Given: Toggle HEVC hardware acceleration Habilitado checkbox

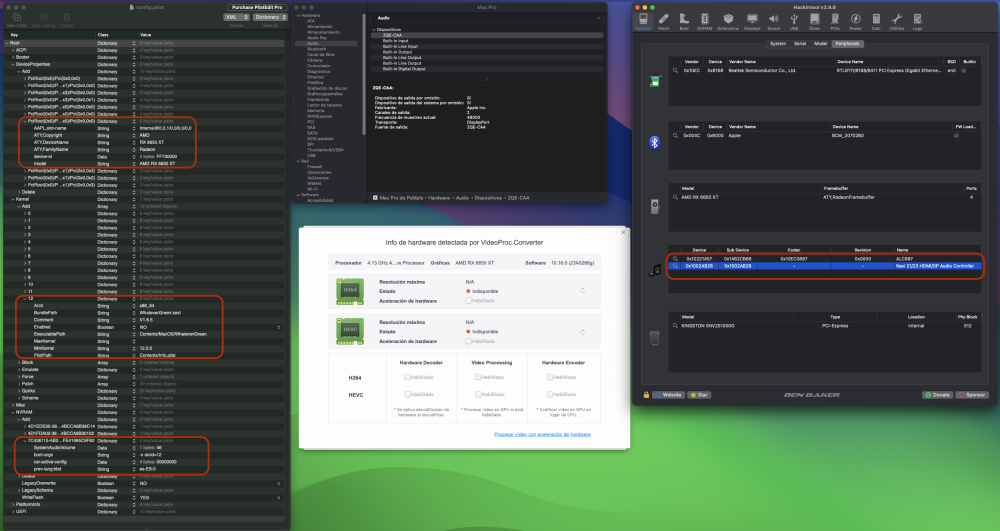Looking at the screenshot, I should 469,341.
